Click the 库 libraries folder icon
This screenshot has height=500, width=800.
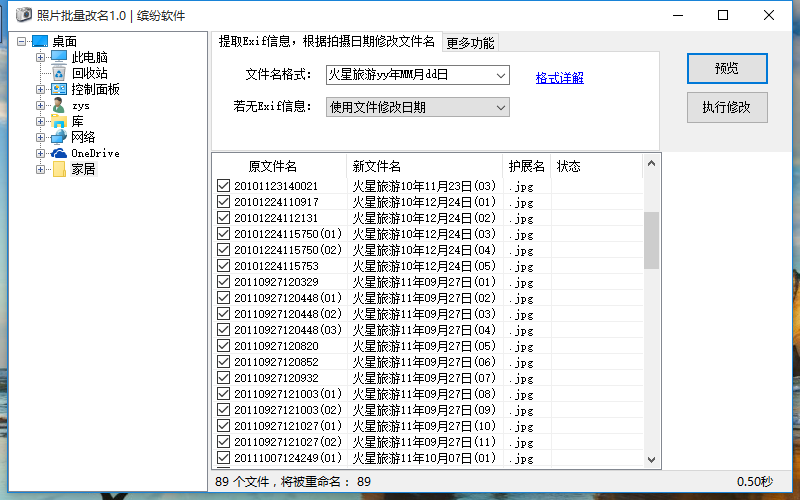tap(59, 121)
